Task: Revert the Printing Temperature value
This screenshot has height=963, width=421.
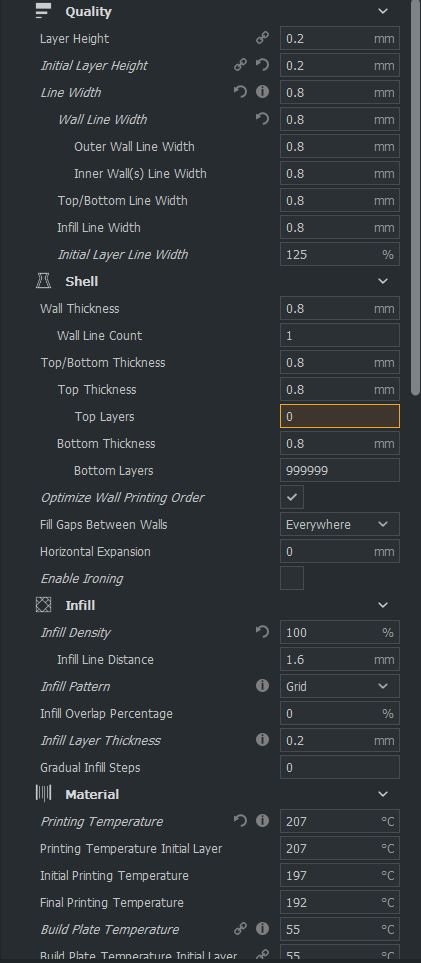Action: click(240, 821)
